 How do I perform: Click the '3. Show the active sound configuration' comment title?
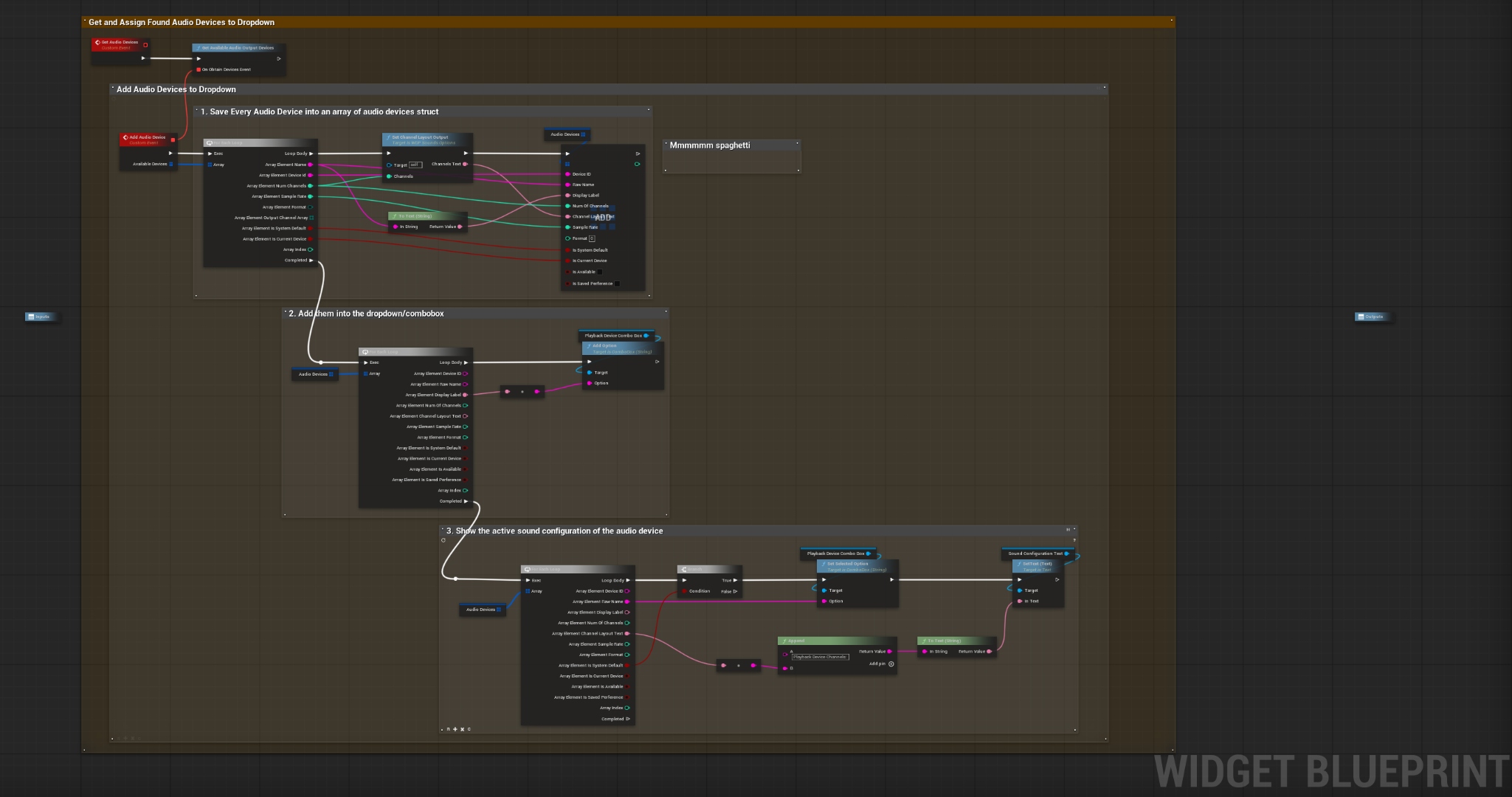555,531
